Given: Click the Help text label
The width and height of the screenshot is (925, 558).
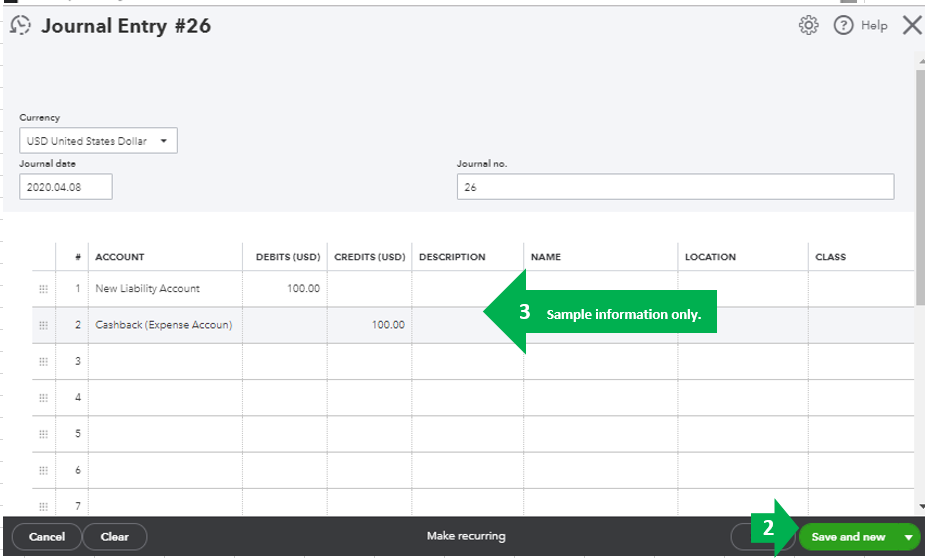Looking at the screenshot, I should pos(874,25).
